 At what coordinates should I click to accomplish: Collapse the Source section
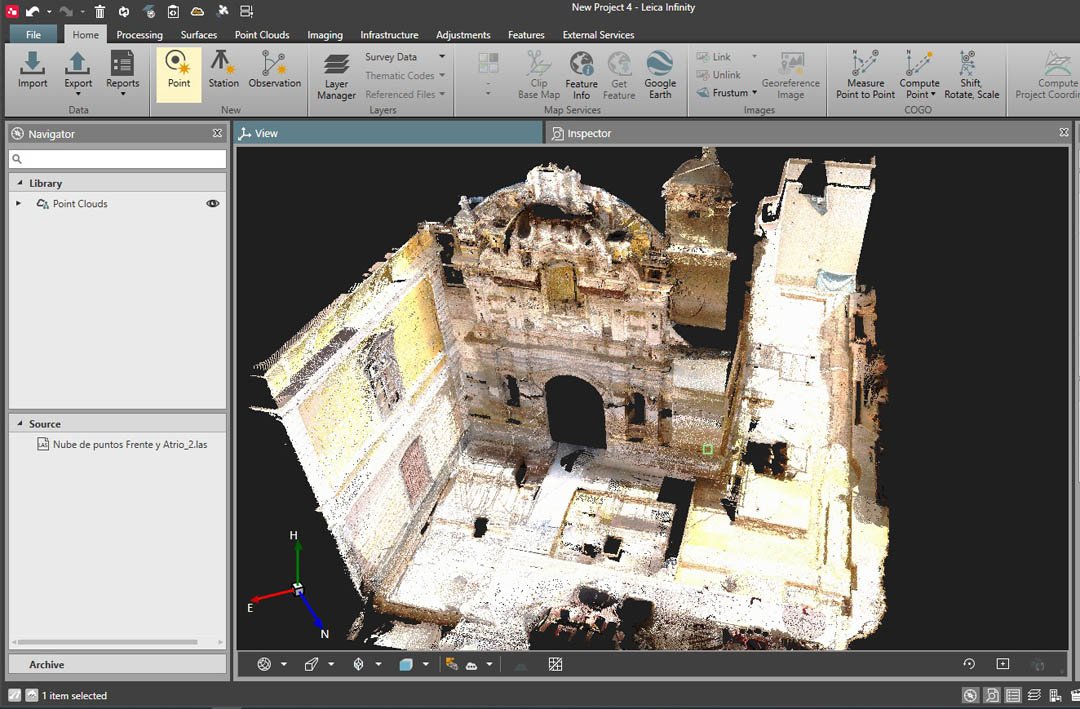pos(19,423)
